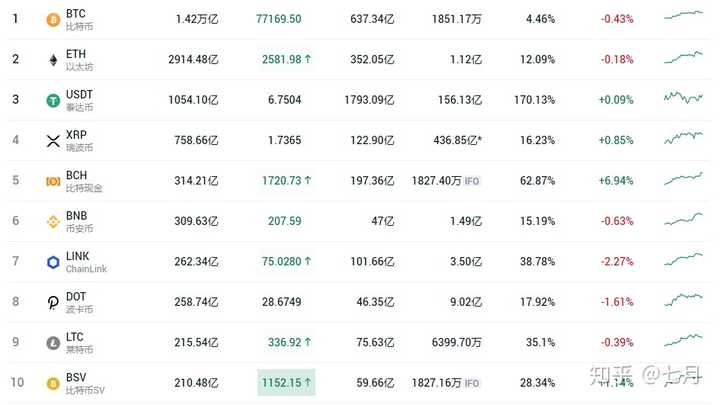Open the BTC coin name link
Image resolution: width=720 pixels, height=405 pixels.
coord(76,14)
